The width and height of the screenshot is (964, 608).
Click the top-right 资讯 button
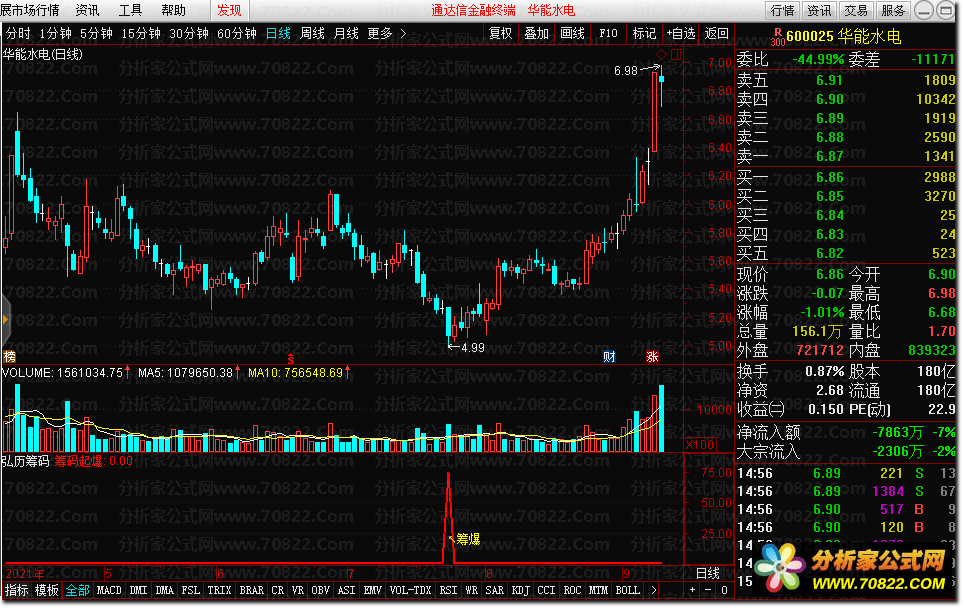[819, 10]
